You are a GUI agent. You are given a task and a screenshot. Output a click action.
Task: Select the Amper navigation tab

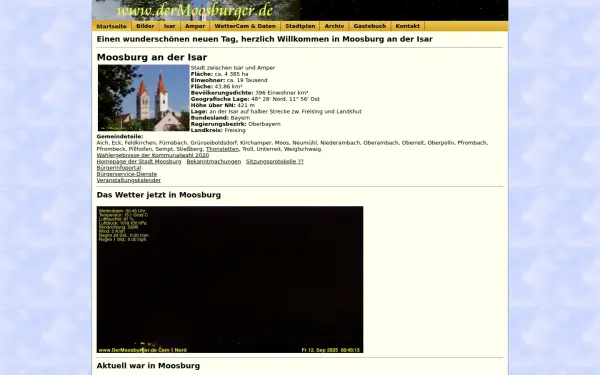(195, 26)
